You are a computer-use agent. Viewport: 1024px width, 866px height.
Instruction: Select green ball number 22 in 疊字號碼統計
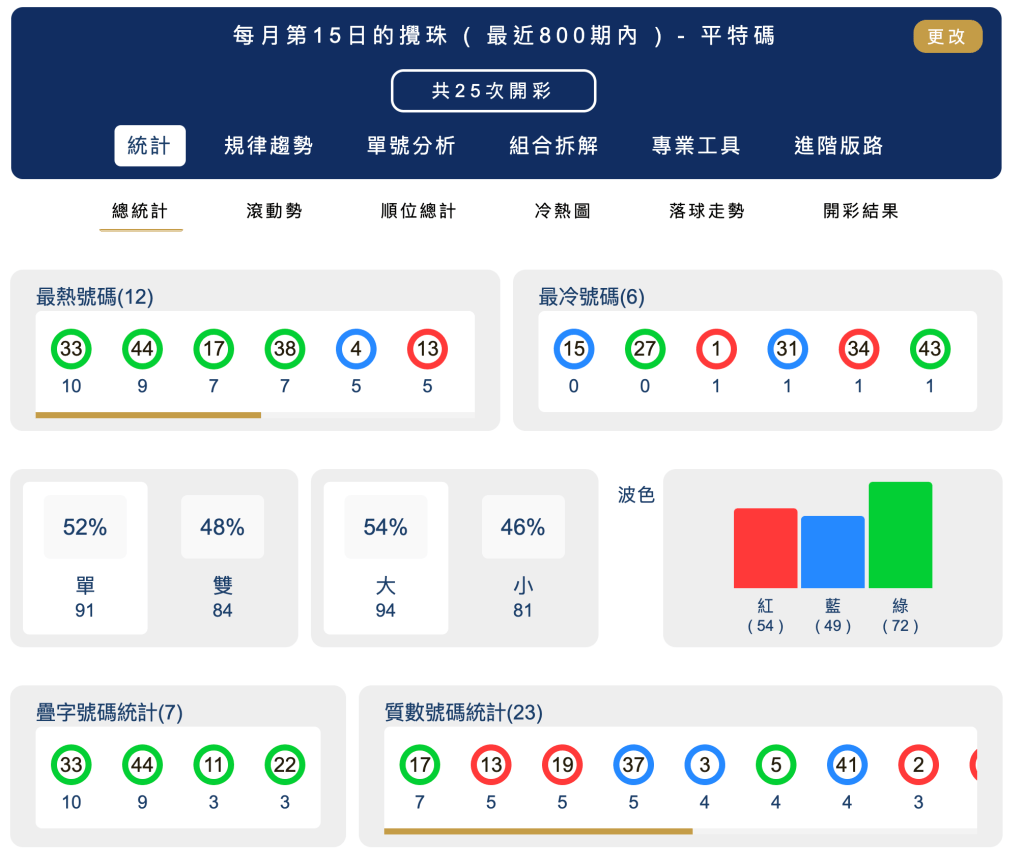pyautogui.click(x=285, y=766)
